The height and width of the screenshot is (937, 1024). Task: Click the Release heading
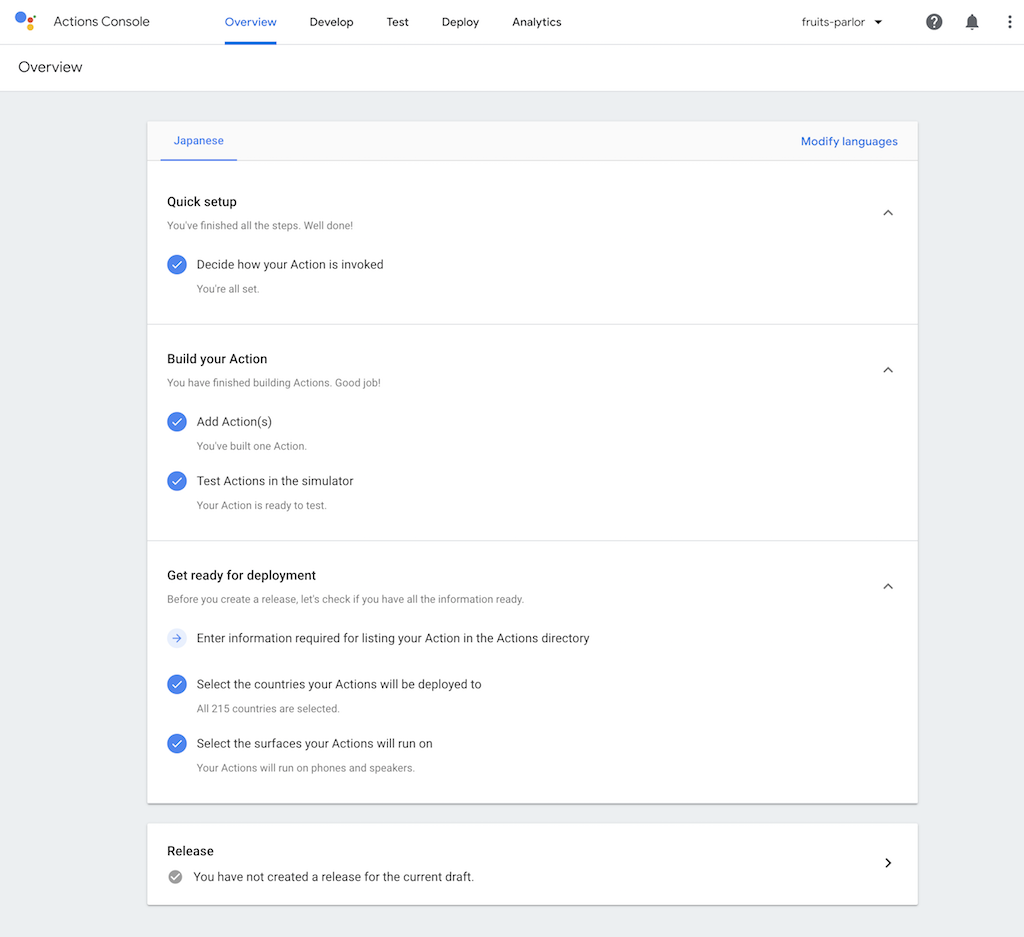pos(190,851)
